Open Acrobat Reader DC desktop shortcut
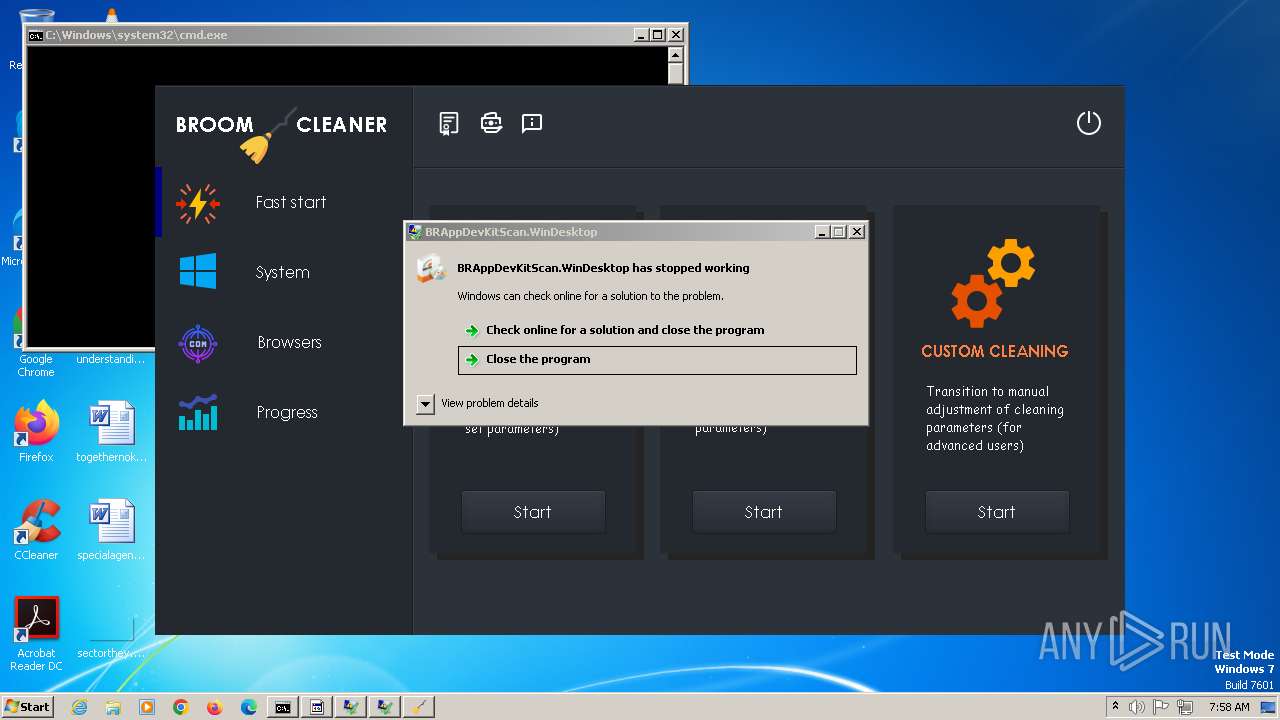Image resolution: width=1280 pixels, height=720 pixels. (36, 635)
